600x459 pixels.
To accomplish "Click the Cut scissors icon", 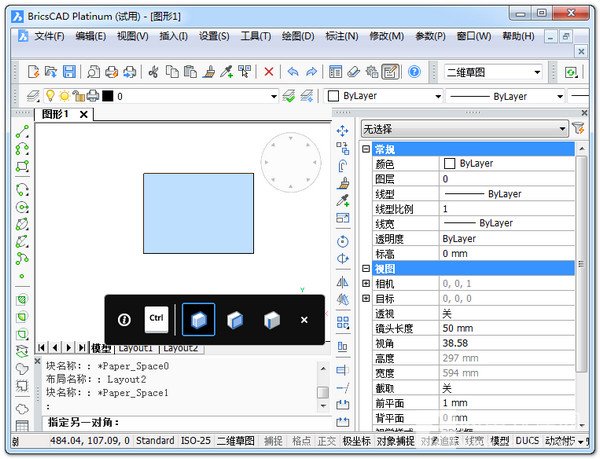I will click(x=153, y=72).
